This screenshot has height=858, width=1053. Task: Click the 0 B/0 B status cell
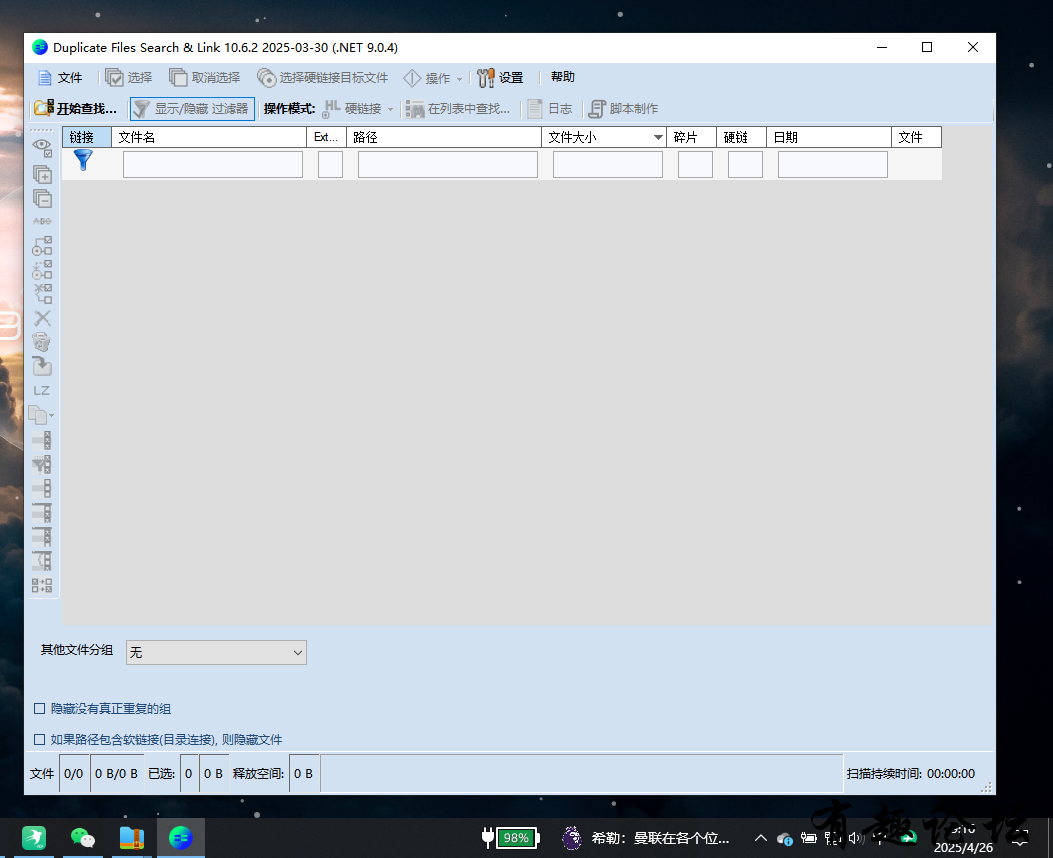click(x=116, y=774)
